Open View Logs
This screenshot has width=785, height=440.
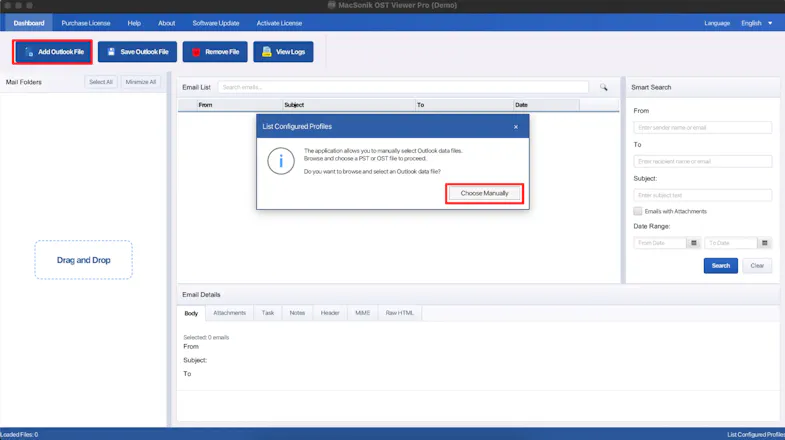tap(283, 52)
